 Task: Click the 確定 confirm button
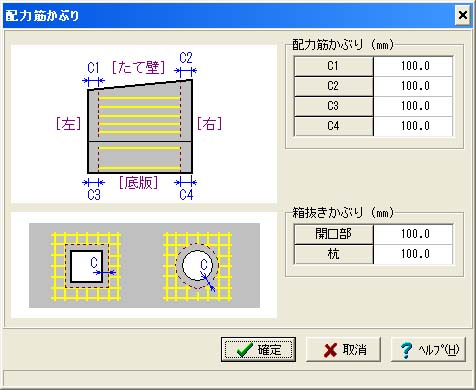click(x=258, y=350)
